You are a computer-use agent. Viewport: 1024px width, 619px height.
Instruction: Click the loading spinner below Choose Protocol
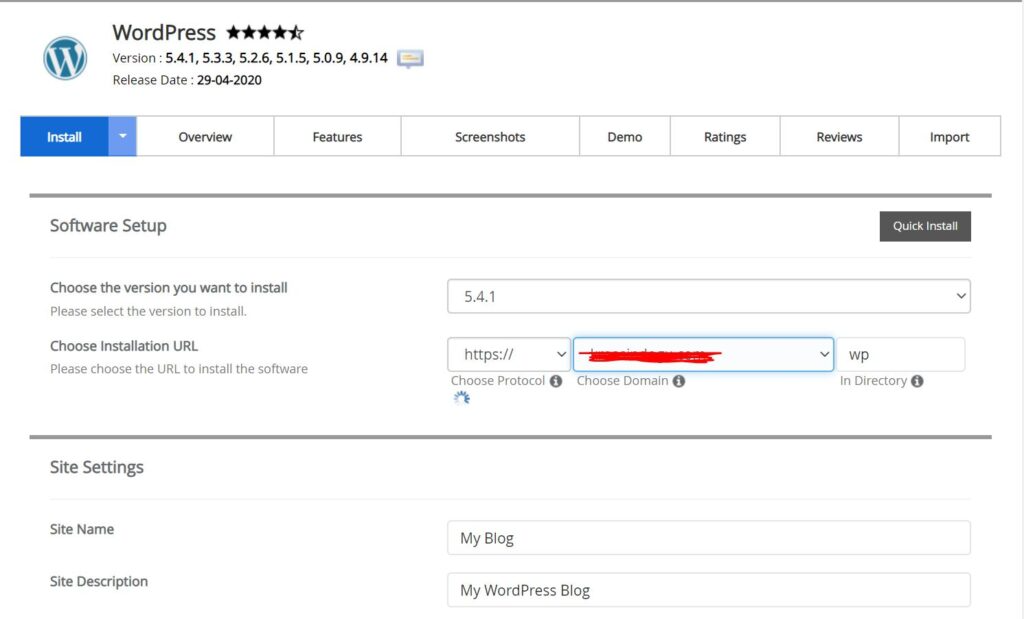[462, 398]
